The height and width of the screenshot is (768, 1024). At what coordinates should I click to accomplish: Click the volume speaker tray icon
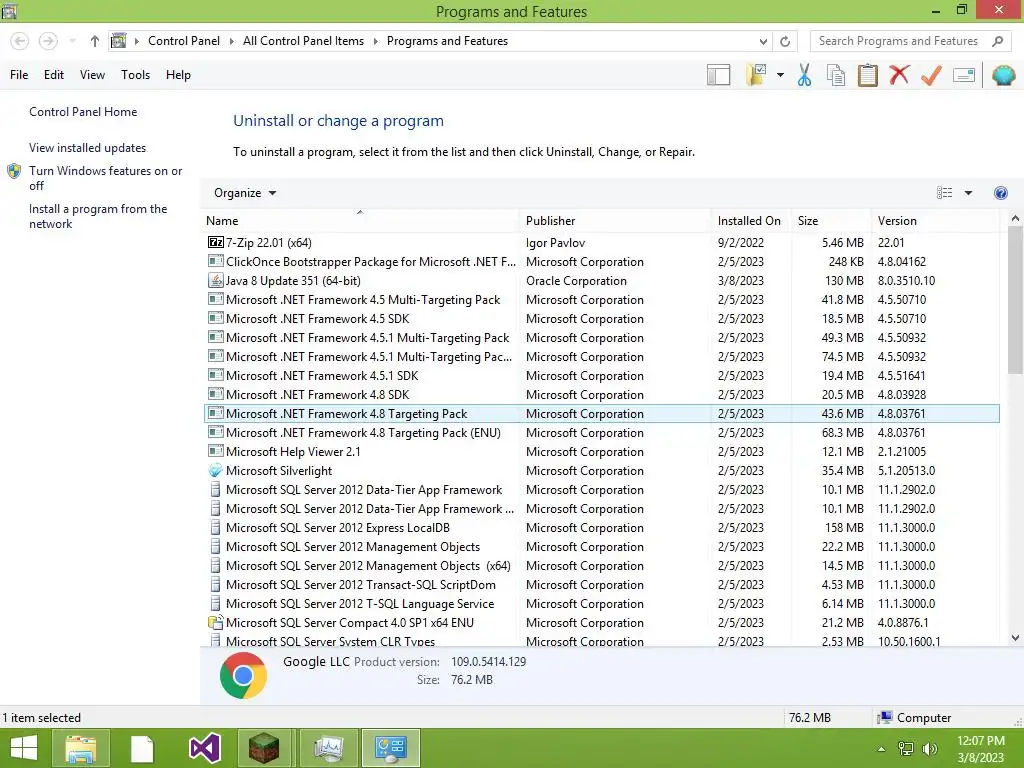click(929, 749)
